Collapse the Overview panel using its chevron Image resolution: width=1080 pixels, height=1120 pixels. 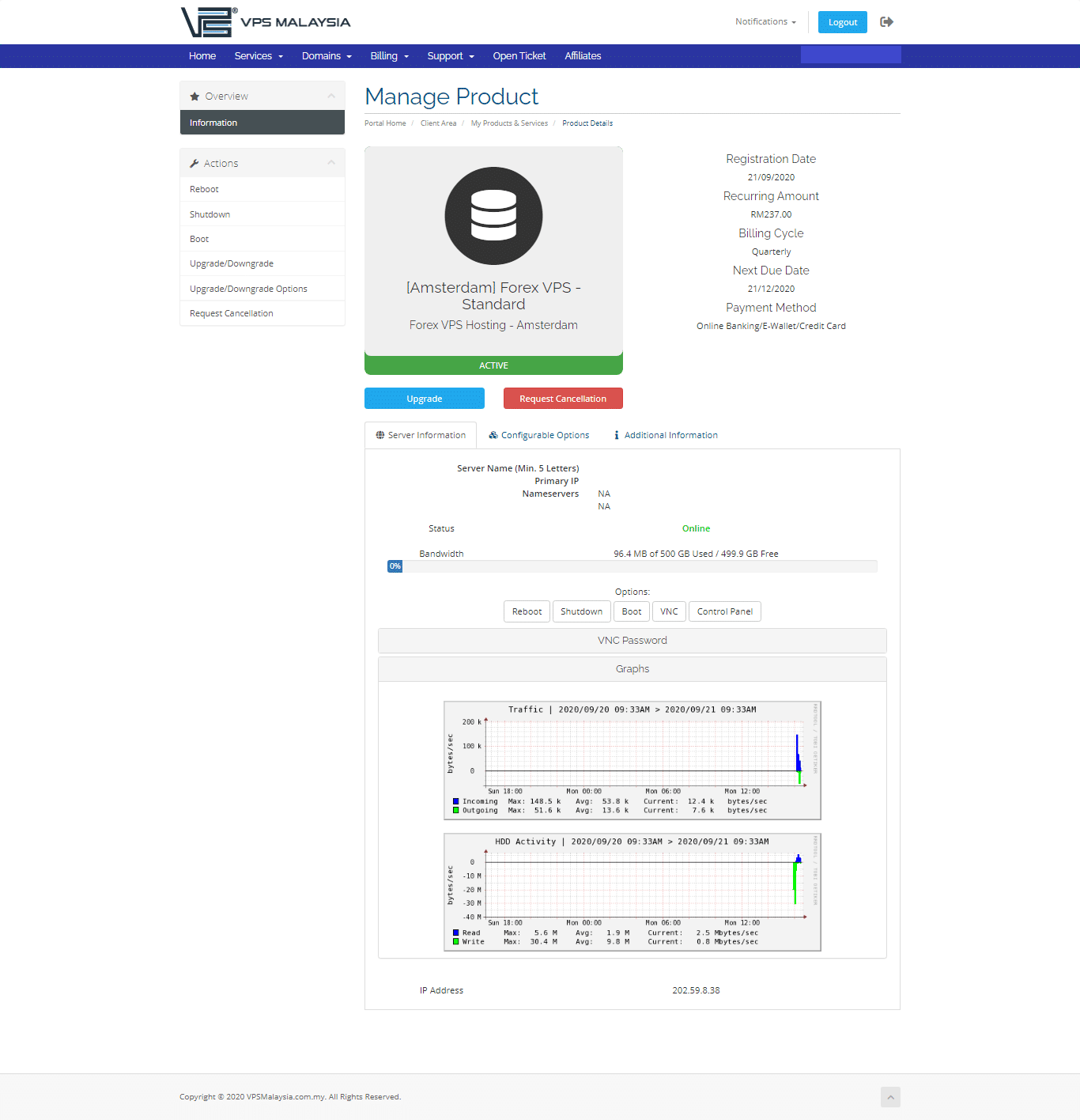click(331, 96)
